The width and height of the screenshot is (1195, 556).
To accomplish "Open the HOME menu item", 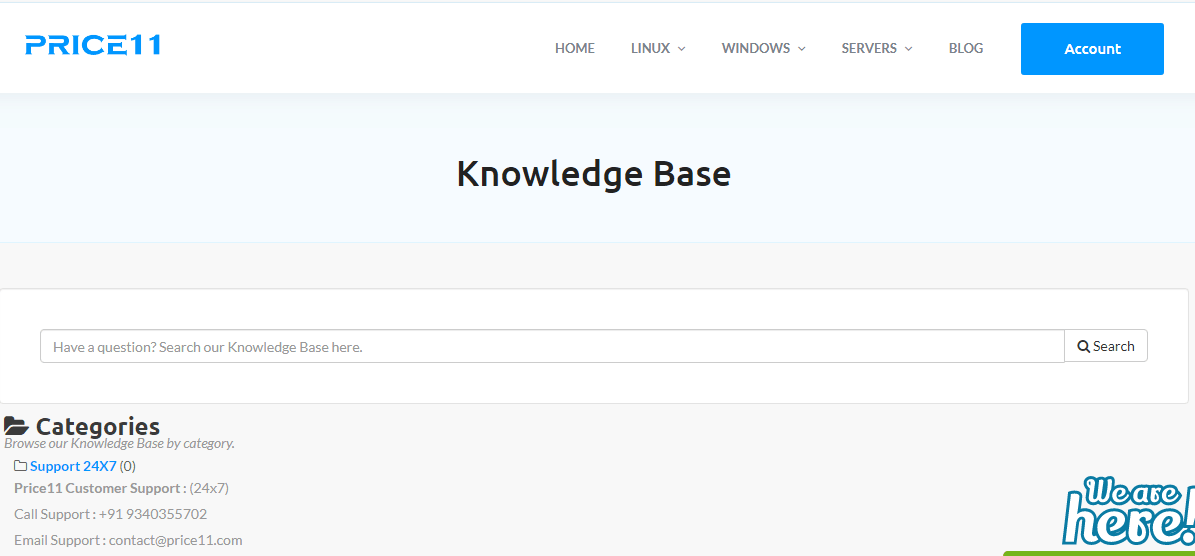I will click(575, 48).
